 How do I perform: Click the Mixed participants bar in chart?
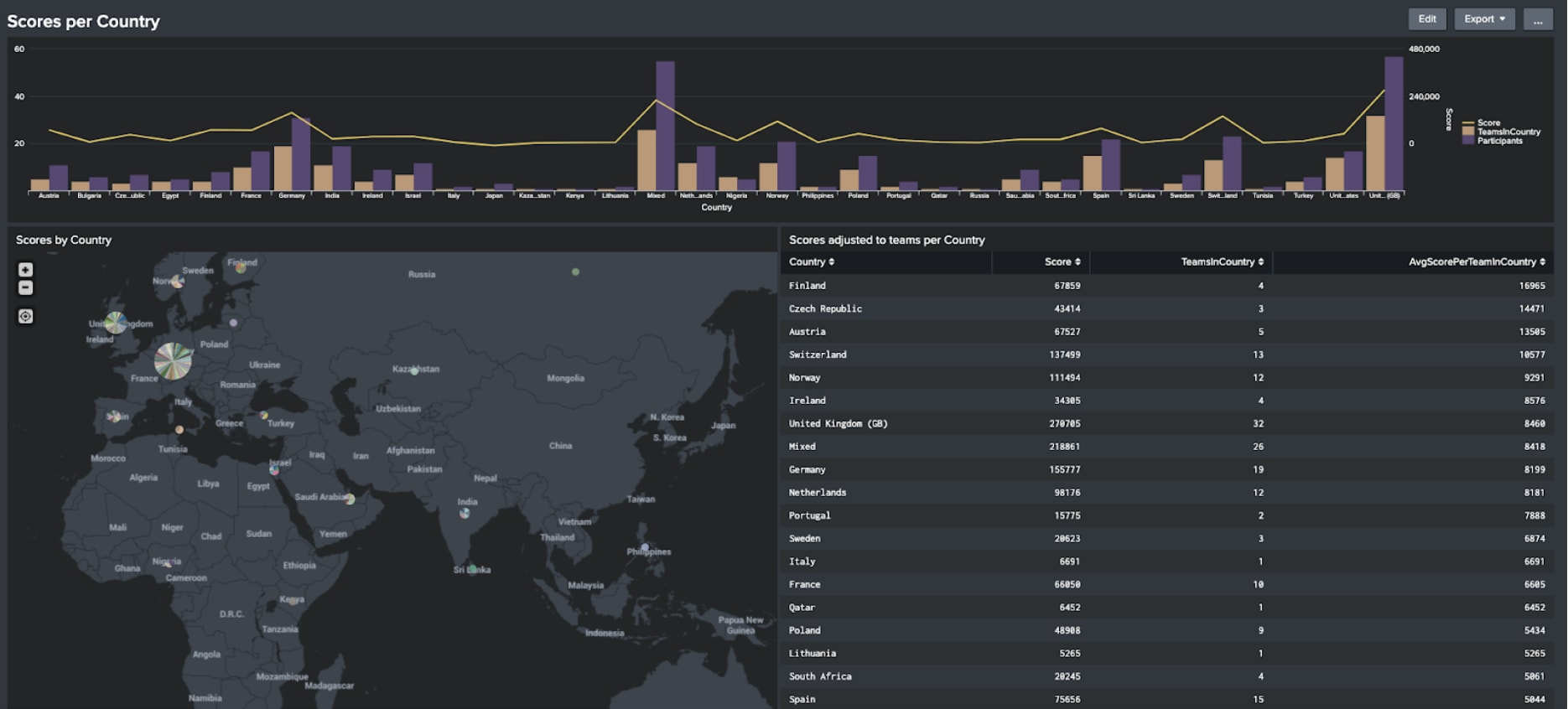click(x=666, y=126)
